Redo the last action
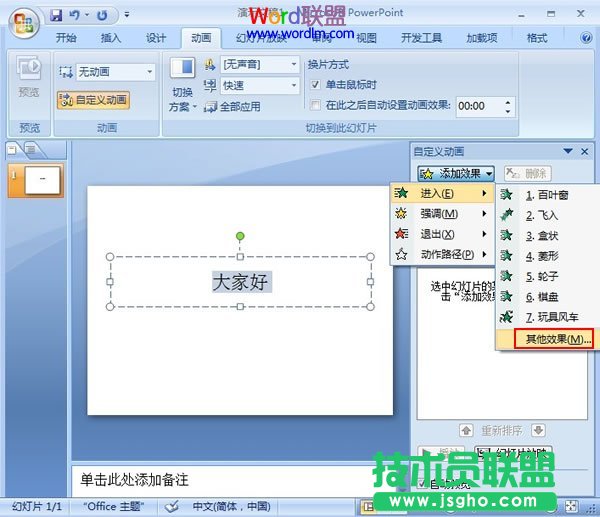The image size is (600, 517). tap(102, 15)
